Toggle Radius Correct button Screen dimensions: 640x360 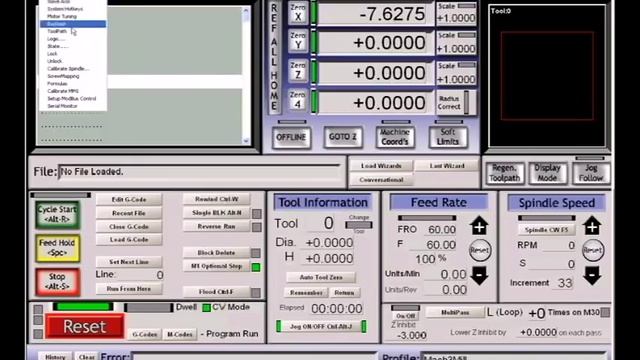pyautogui.click(x=450, y=102)
